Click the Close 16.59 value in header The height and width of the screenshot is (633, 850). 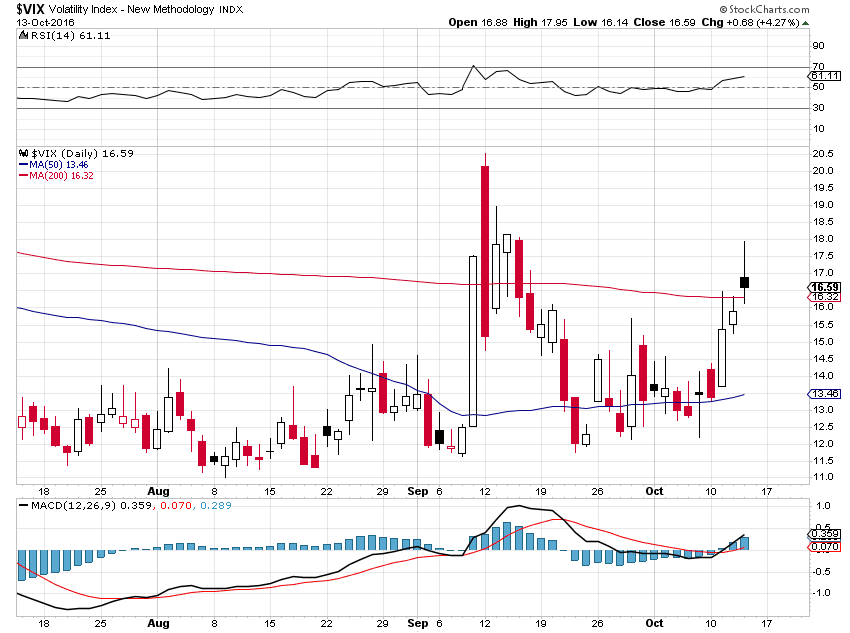tap(665, 22)
